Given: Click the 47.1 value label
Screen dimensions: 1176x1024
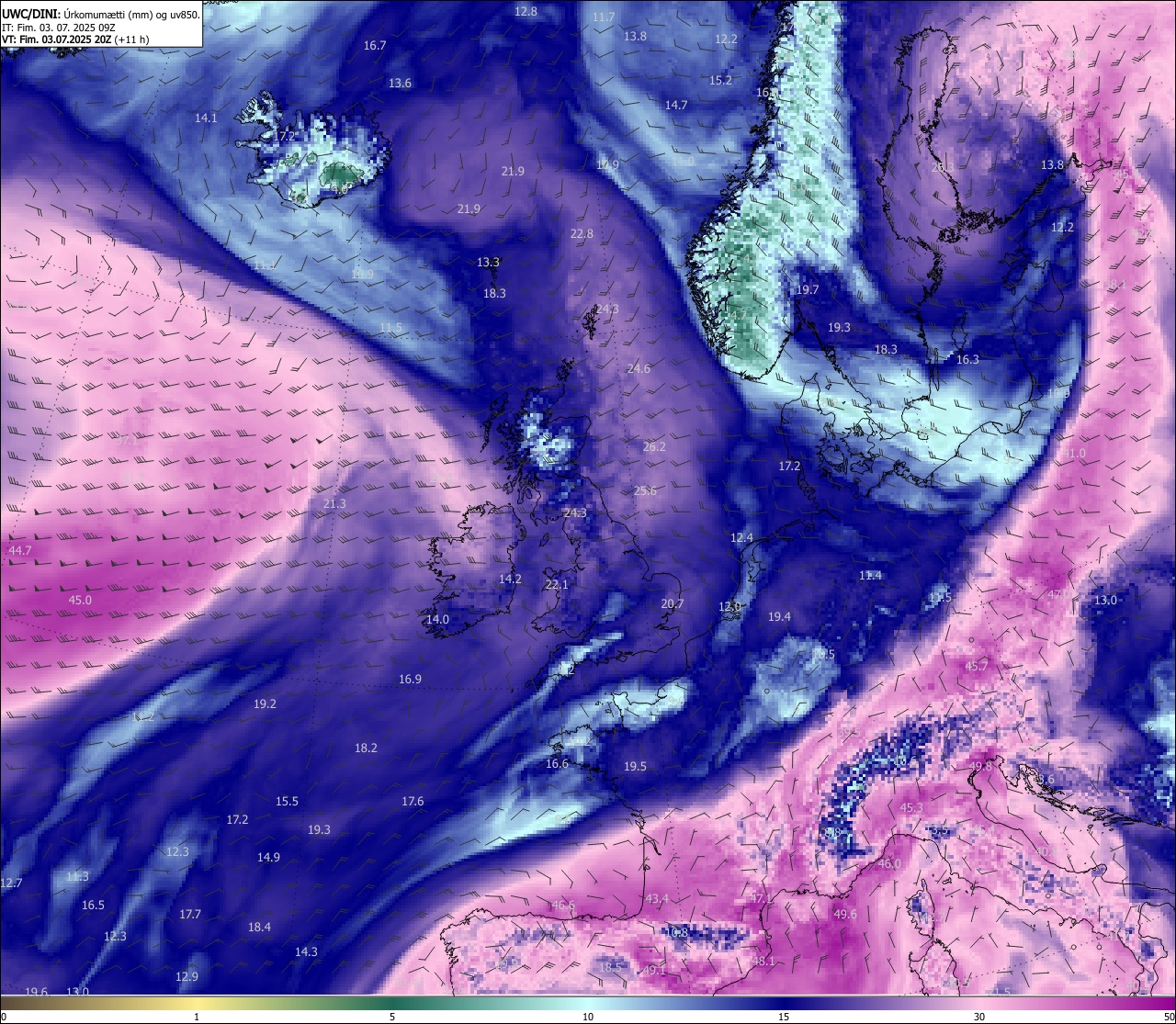Looking at the screenshot, I should click(761, 897).
